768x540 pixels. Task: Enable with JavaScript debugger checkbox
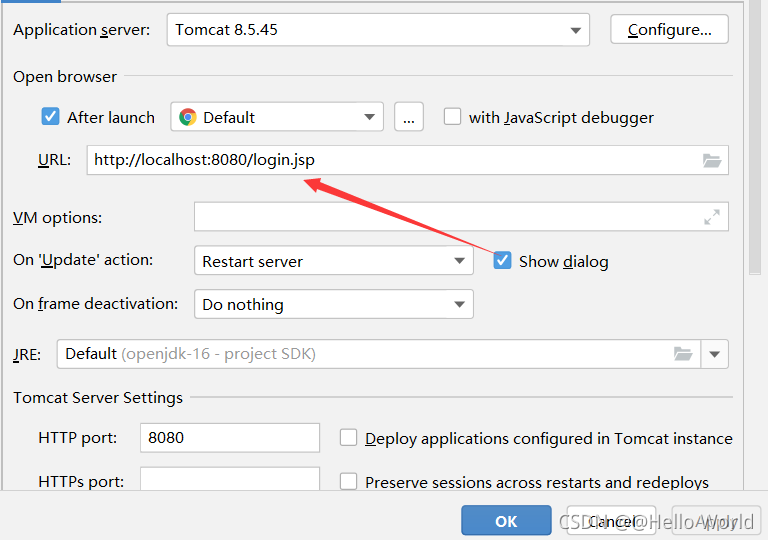tap(452, 117)
